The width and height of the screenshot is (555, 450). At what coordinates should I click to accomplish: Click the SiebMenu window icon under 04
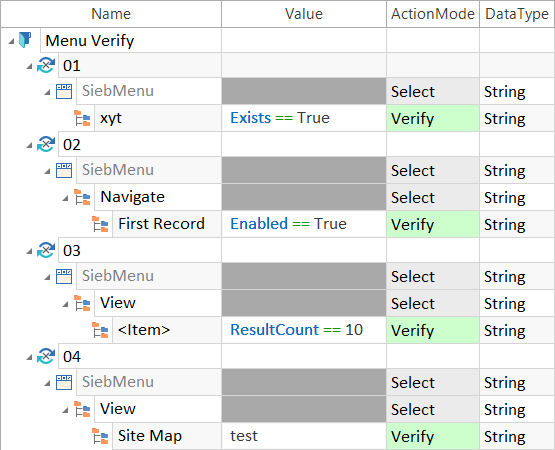tap(64, 382)
